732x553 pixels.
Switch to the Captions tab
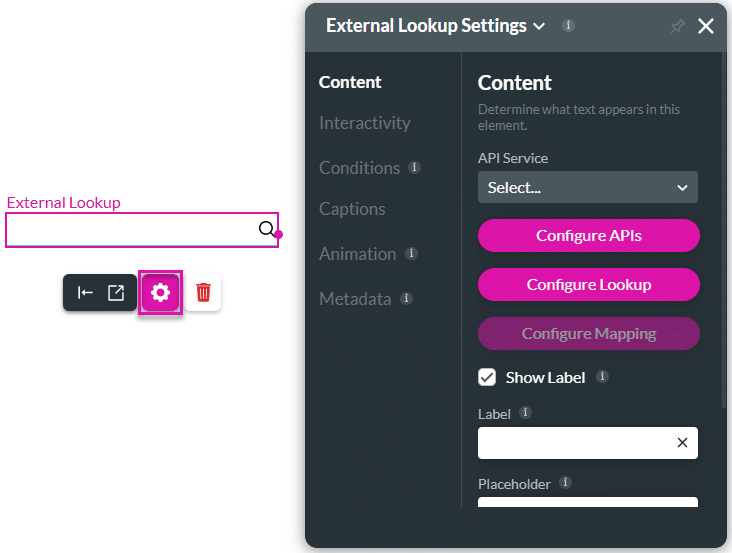coord(352,209)
